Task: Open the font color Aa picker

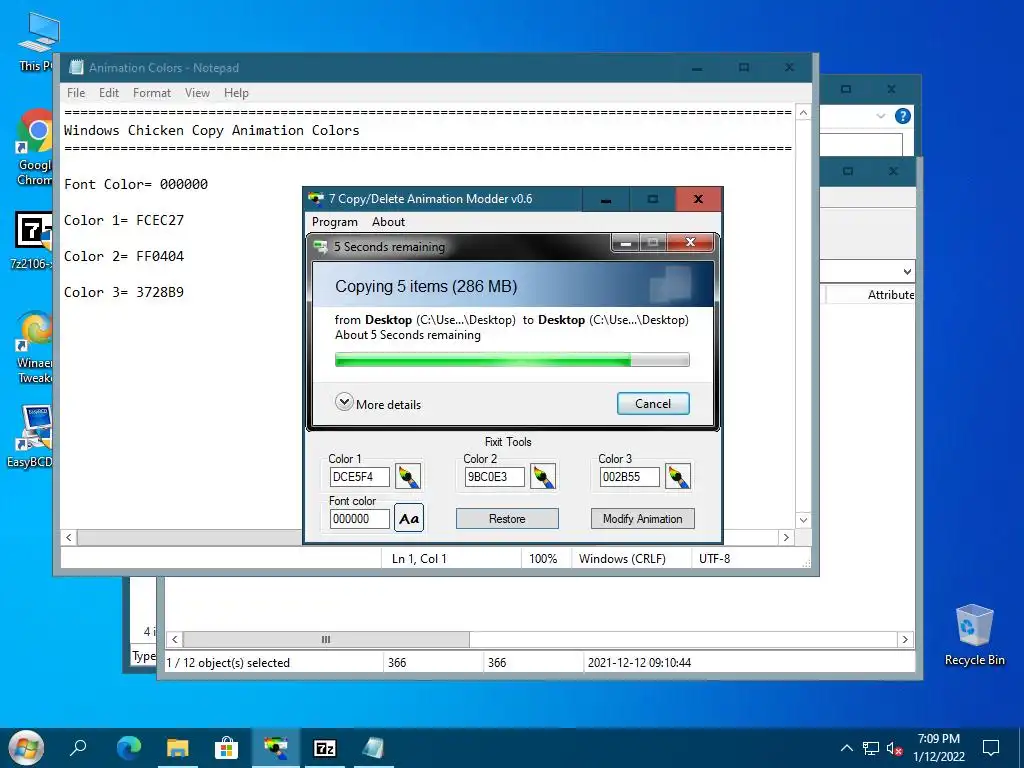Action: [x=409, y=519]
